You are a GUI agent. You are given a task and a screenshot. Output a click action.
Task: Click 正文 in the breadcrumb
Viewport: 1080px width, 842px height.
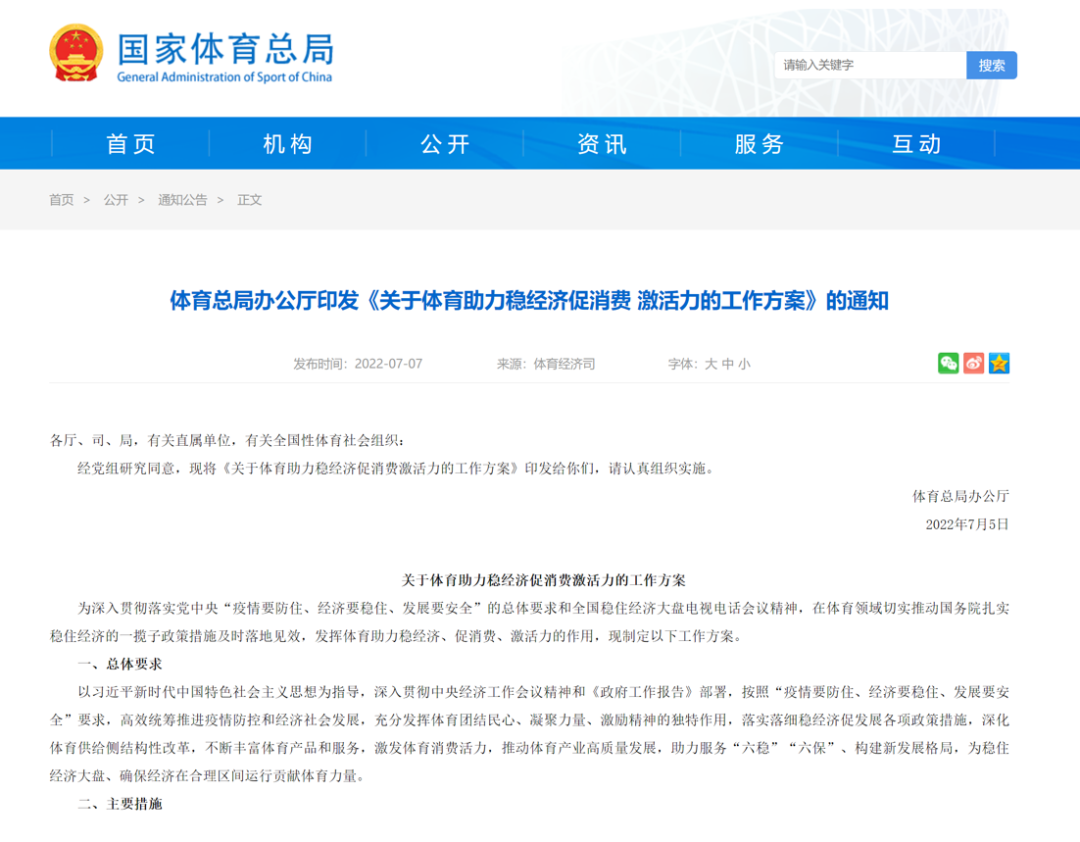click(249, 200)
